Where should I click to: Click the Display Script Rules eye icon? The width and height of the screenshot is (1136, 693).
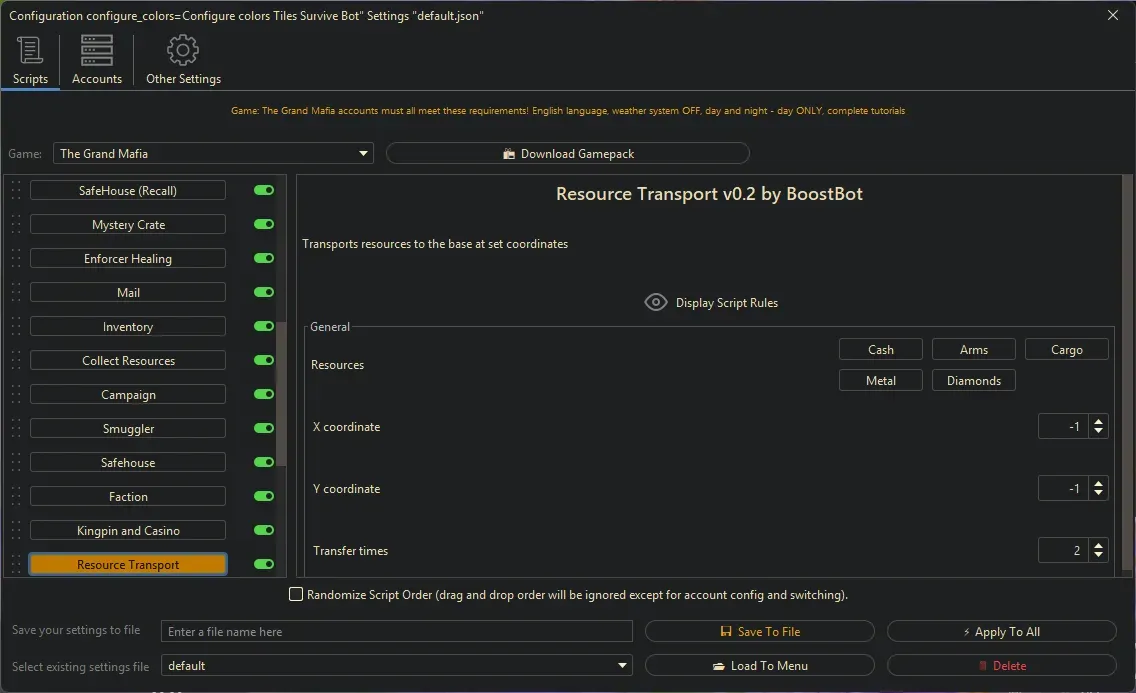point(656,303)
